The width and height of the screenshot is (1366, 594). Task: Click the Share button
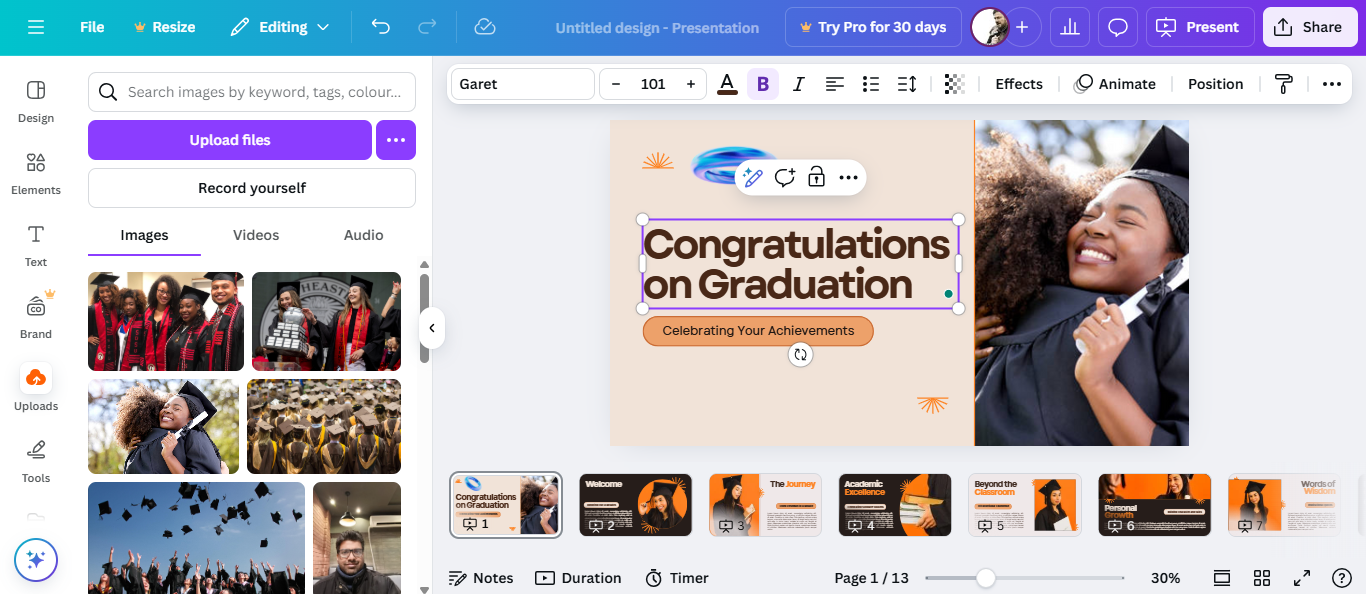(x=1310, y=27)
